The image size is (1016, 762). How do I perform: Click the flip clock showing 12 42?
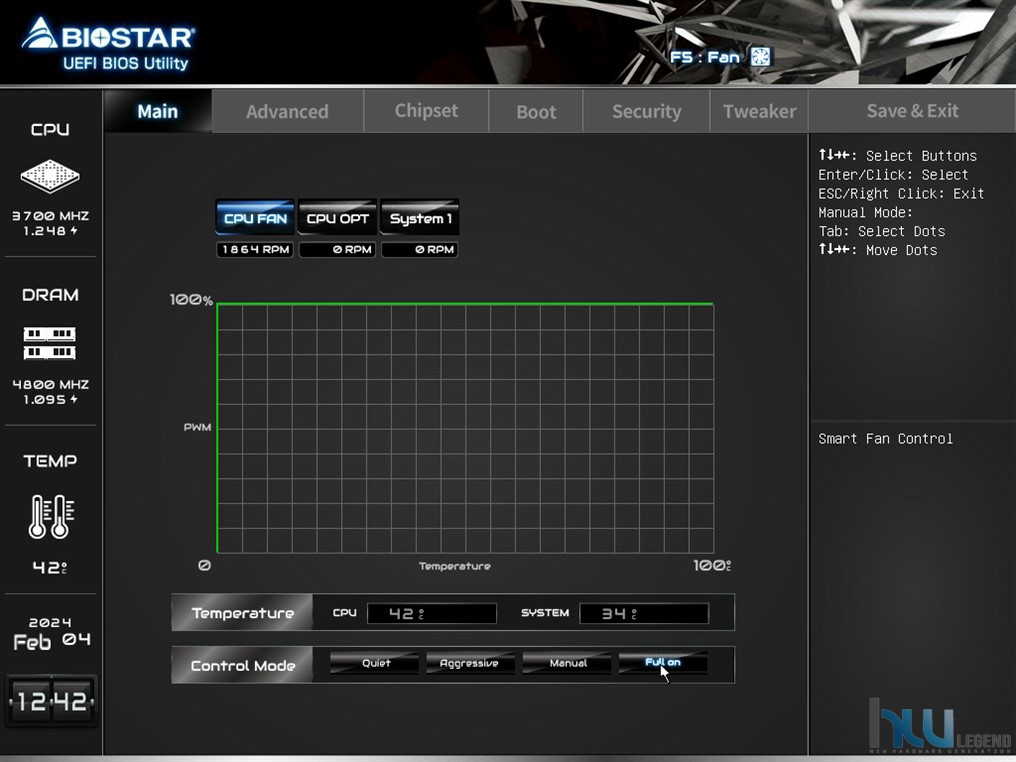click(52, 701)
